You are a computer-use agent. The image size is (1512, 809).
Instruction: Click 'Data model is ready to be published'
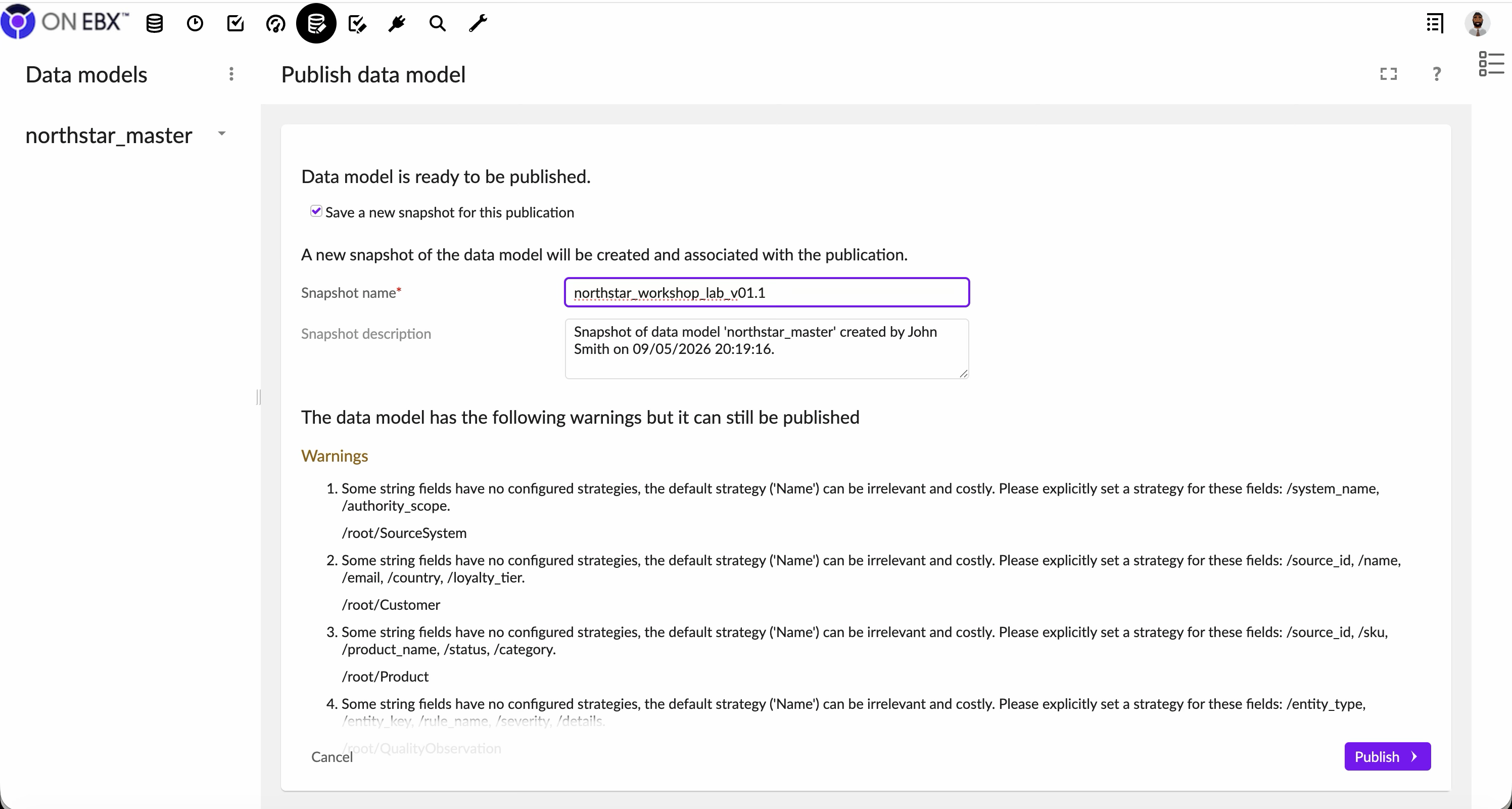tap(446, 176)
